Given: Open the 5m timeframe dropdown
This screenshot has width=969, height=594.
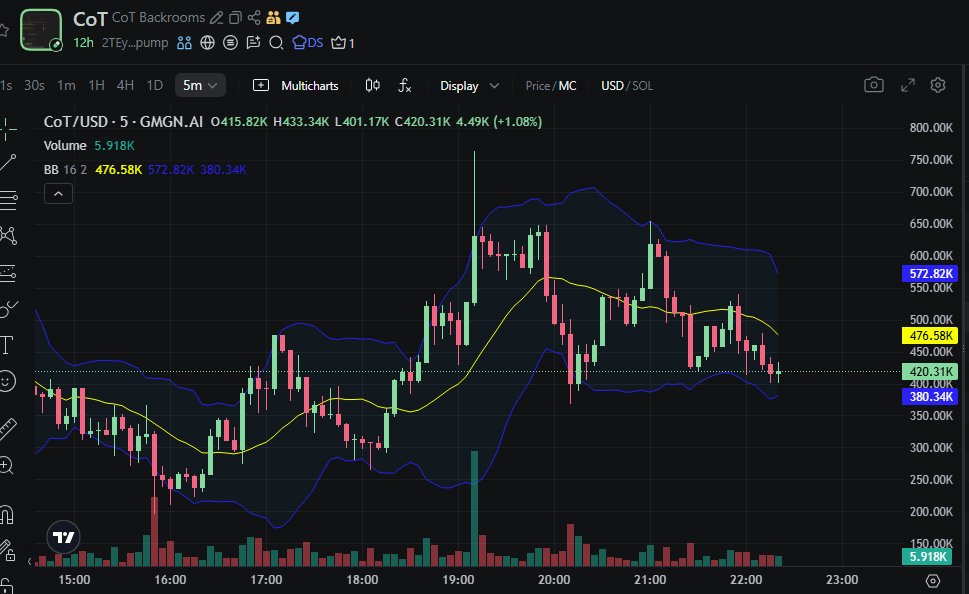Looking at the screenshot, I should [x=200, y=86].
